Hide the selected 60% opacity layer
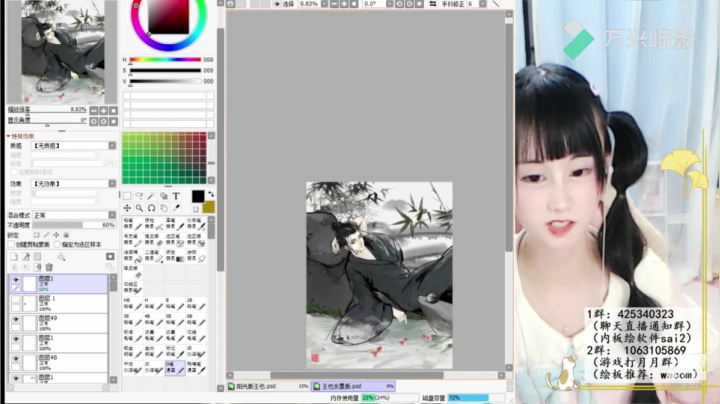Screen dimensions: 720x404 pyautogui.click(x=16, y=280)
